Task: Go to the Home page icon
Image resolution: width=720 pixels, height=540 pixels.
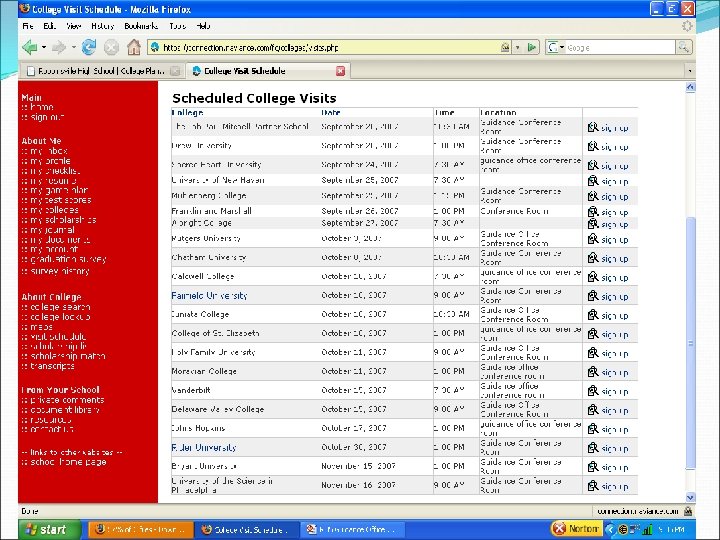Action: 134,47
